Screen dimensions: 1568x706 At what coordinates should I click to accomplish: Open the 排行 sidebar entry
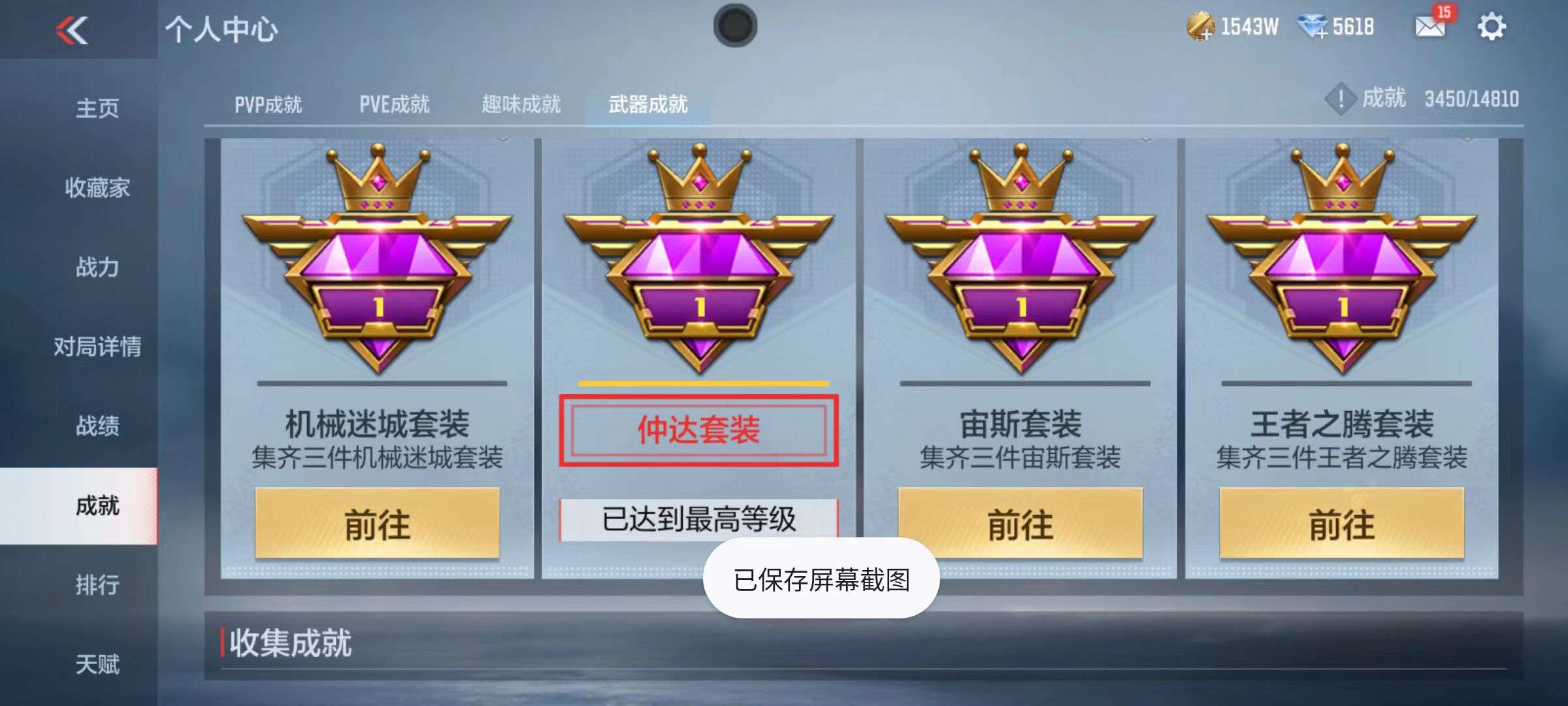(x=97, y=584)
